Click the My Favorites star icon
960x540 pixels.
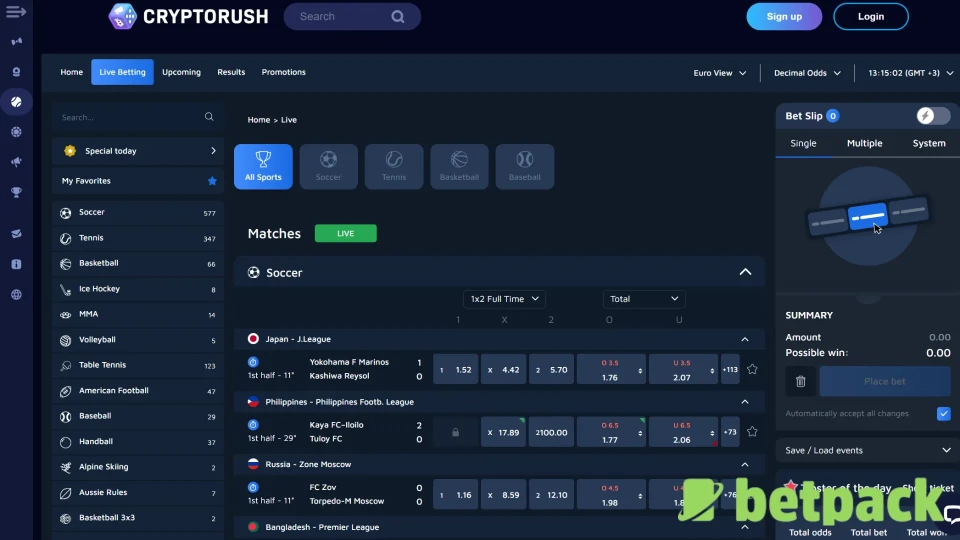tap(212, 181)
